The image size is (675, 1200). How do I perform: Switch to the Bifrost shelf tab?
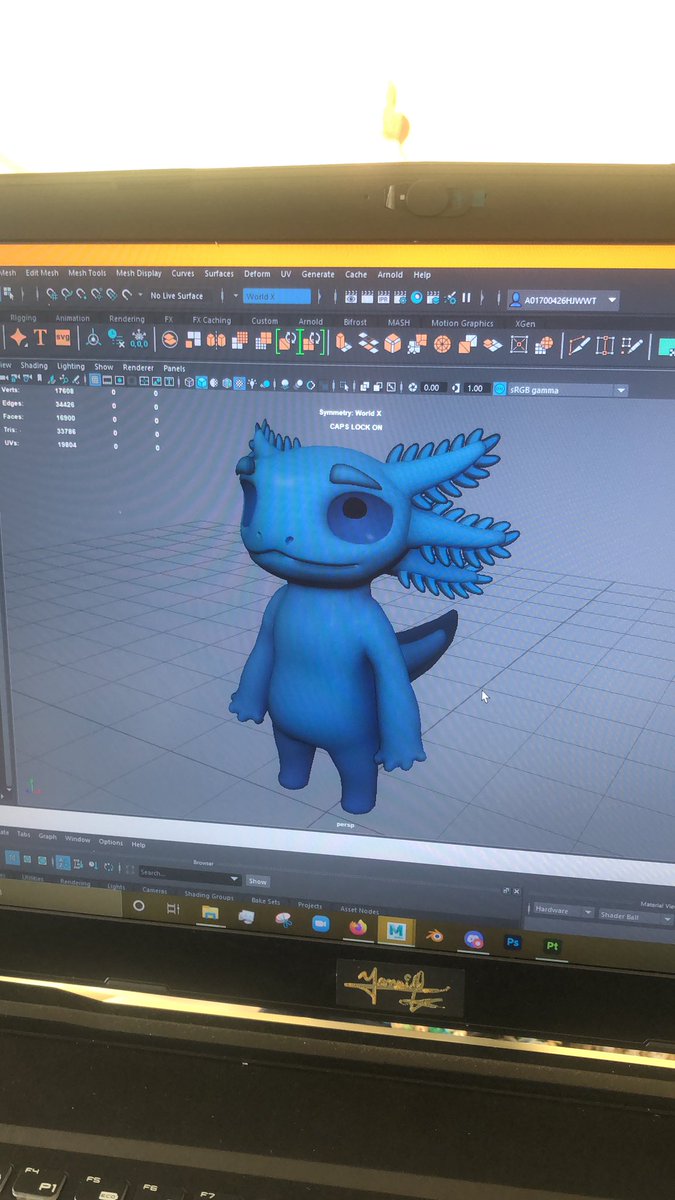355,322
